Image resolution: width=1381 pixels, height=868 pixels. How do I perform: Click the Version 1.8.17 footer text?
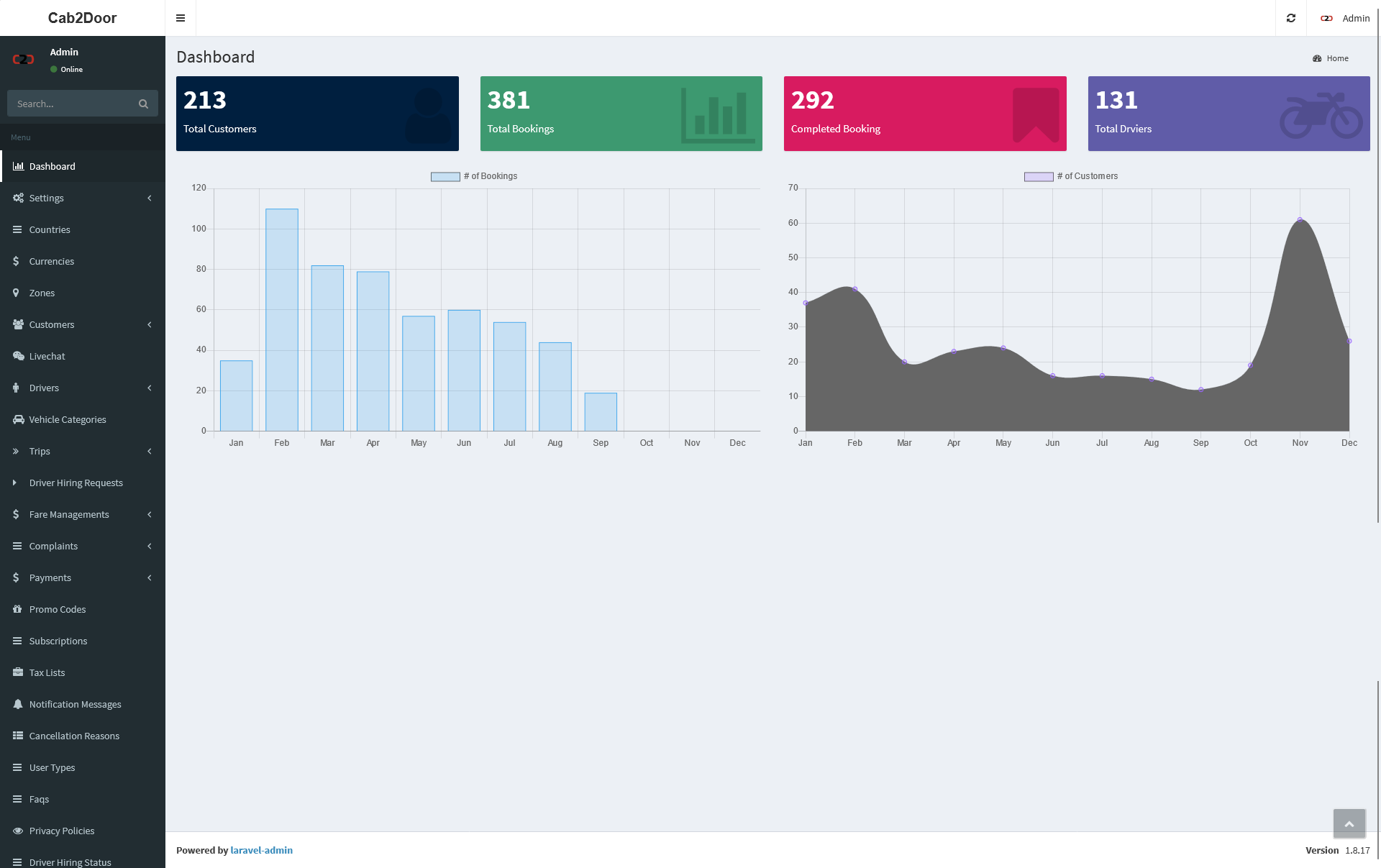(x=1338, y=850)
